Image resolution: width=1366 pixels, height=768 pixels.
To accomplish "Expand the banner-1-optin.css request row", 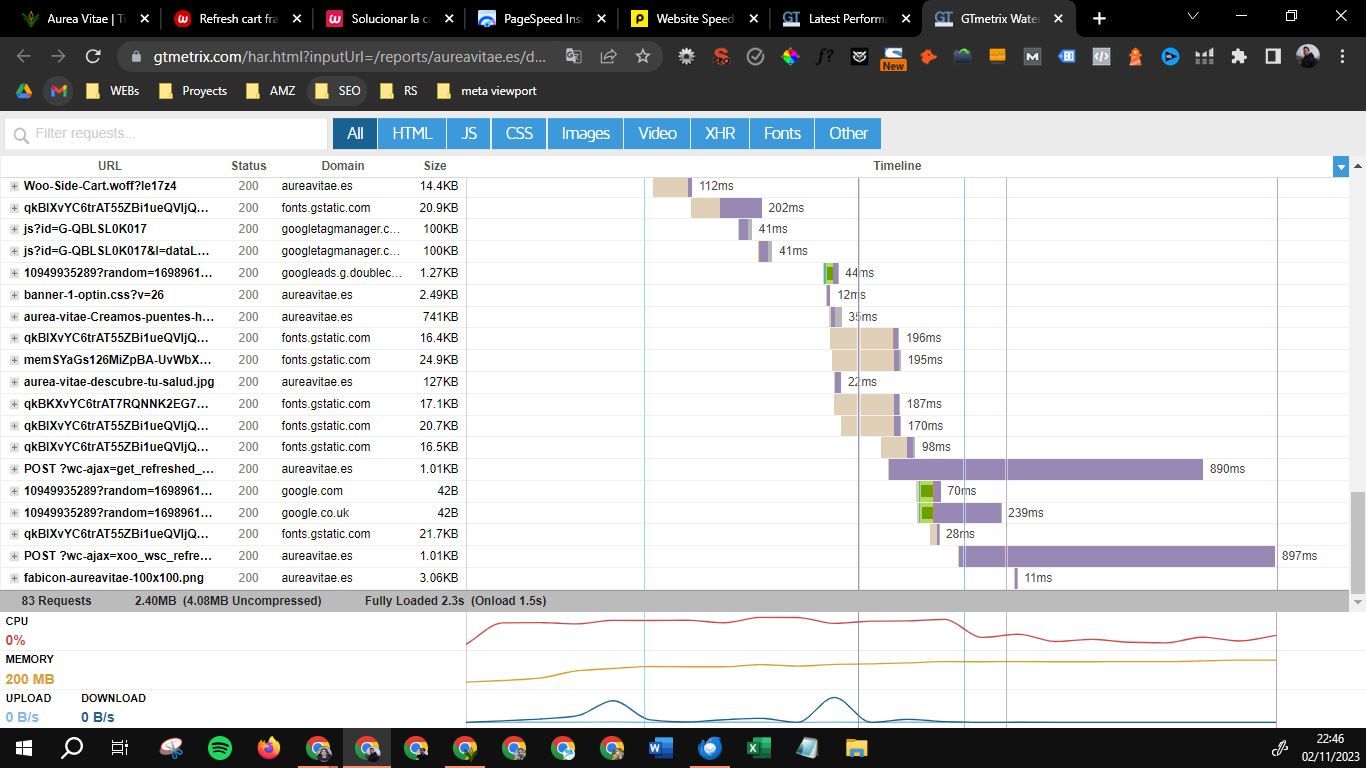I will click(14, 295).
